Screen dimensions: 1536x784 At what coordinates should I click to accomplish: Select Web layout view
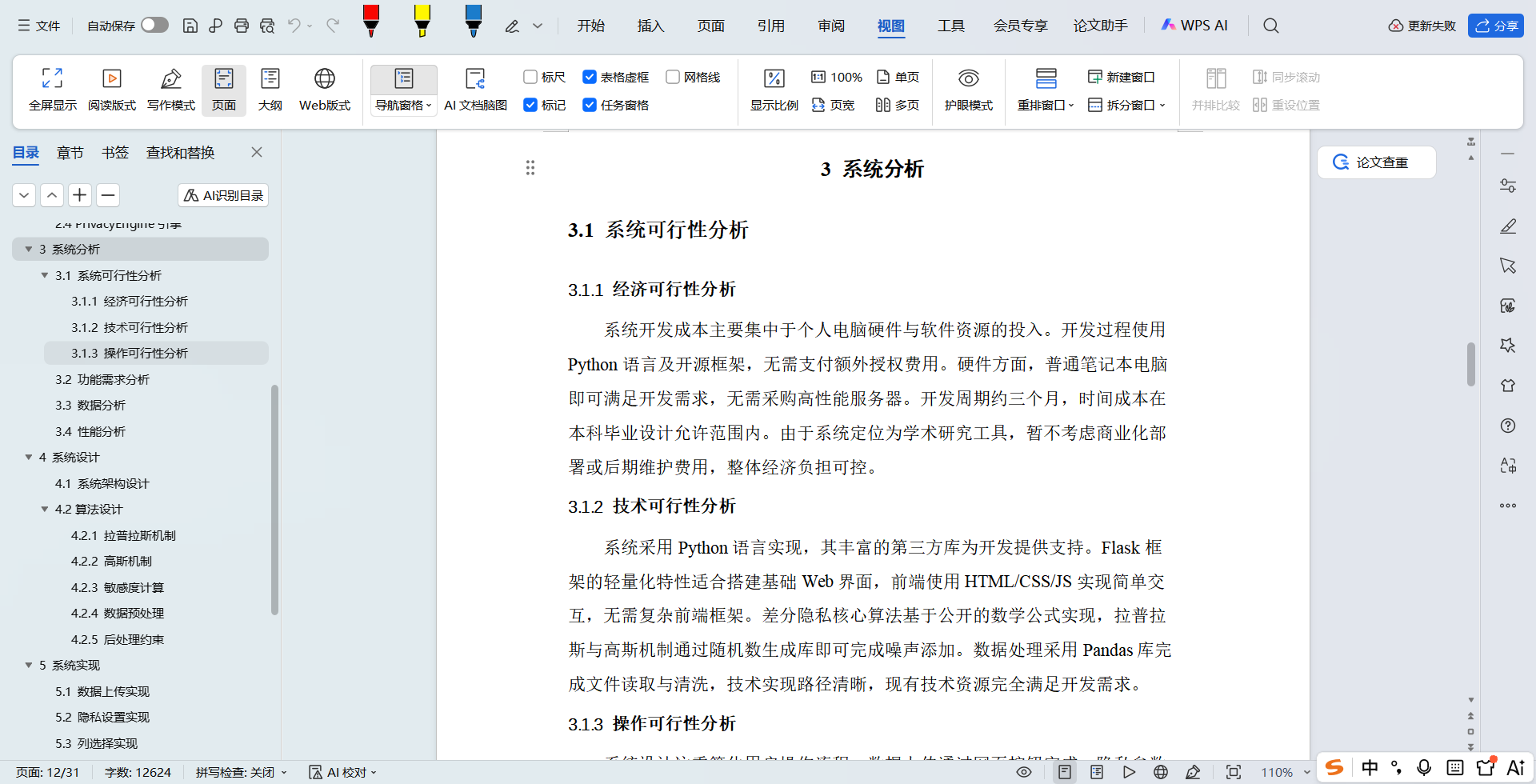coord(325,90)
